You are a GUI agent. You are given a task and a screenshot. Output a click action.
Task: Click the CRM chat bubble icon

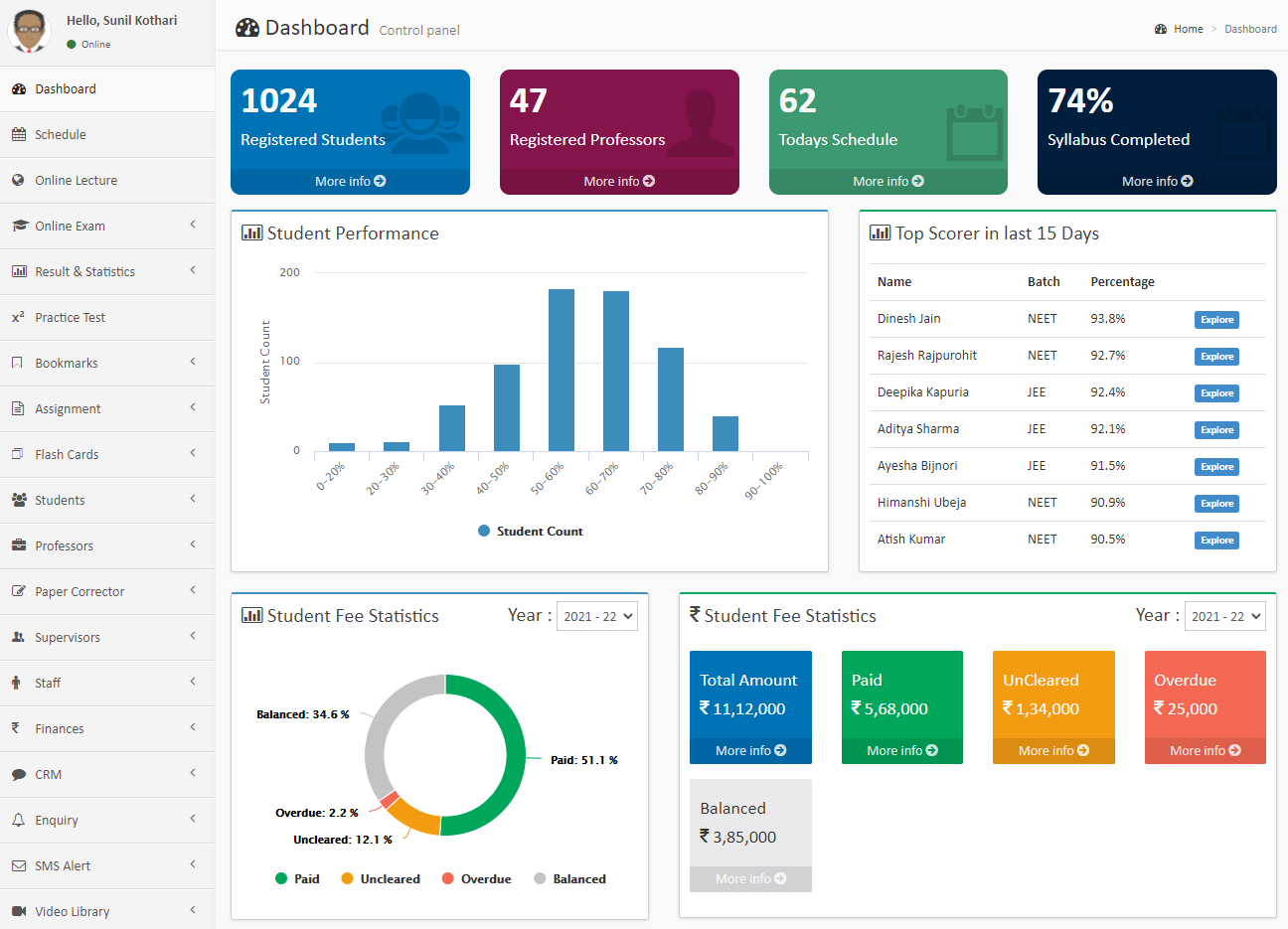point(19,774)
